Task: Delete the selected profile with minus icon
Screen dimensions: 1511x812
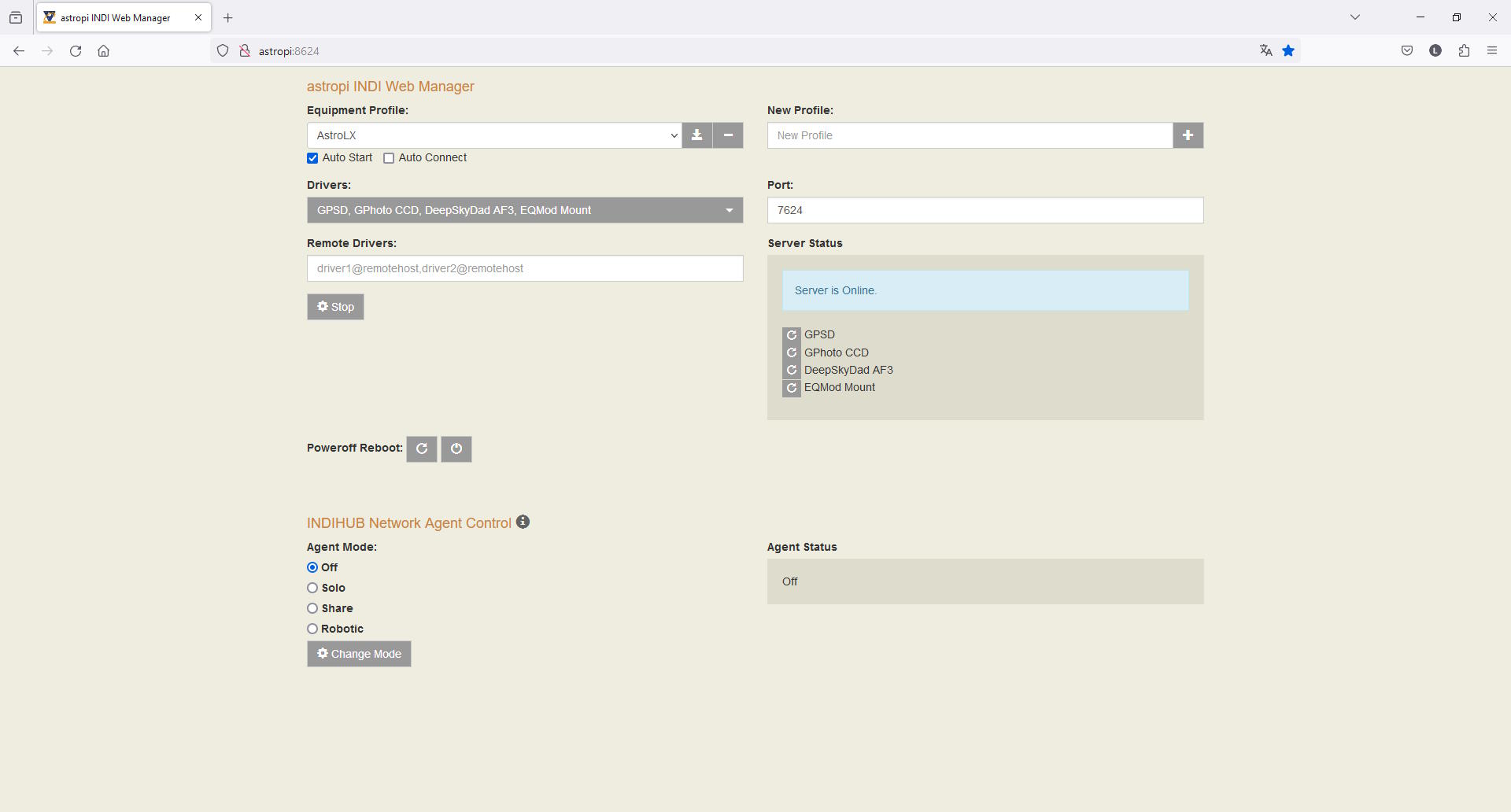Action: tap(728, 135)
